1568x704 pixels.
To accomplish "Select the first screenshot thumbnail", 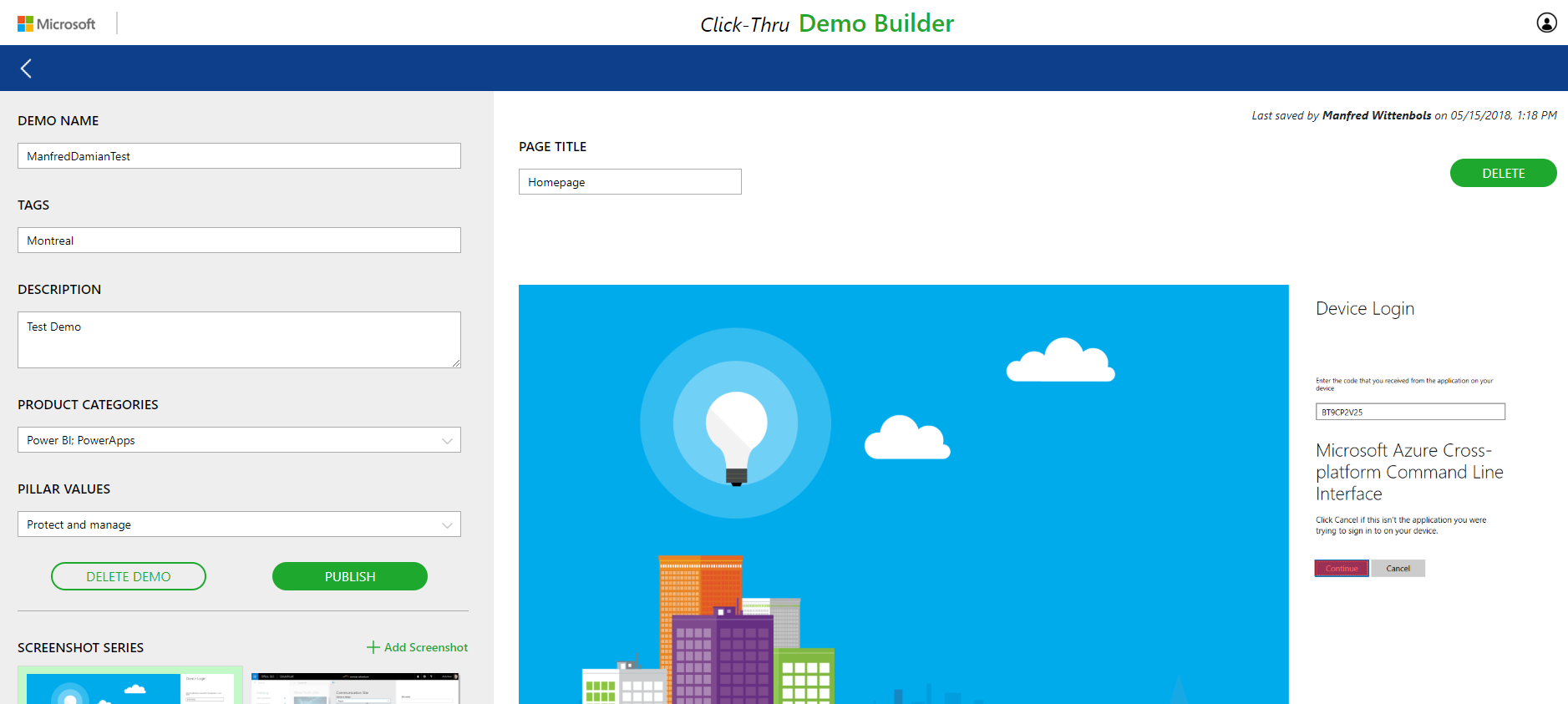I will (130, 686).
